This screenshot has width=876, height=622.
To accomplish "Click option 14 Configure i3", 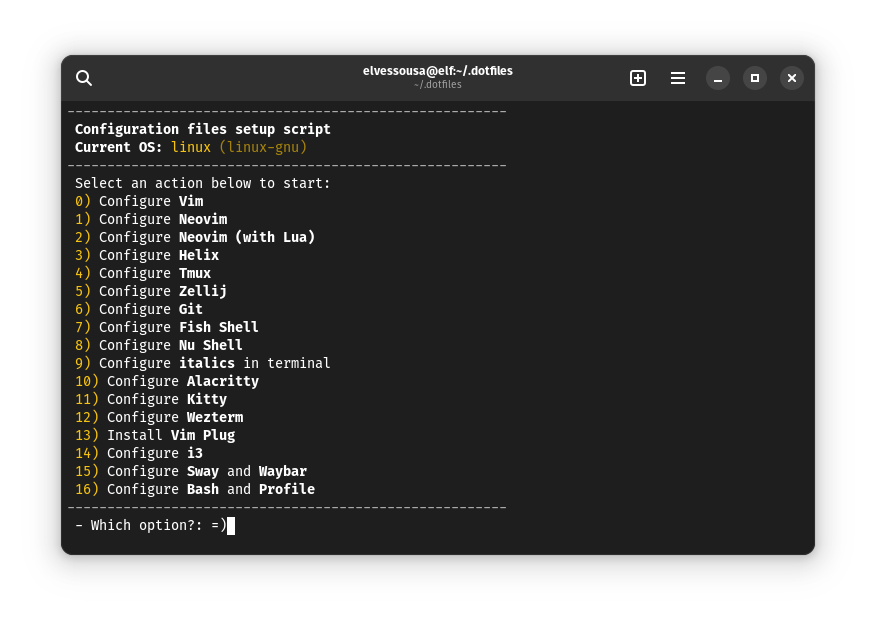I will click(x=139, y=453).
